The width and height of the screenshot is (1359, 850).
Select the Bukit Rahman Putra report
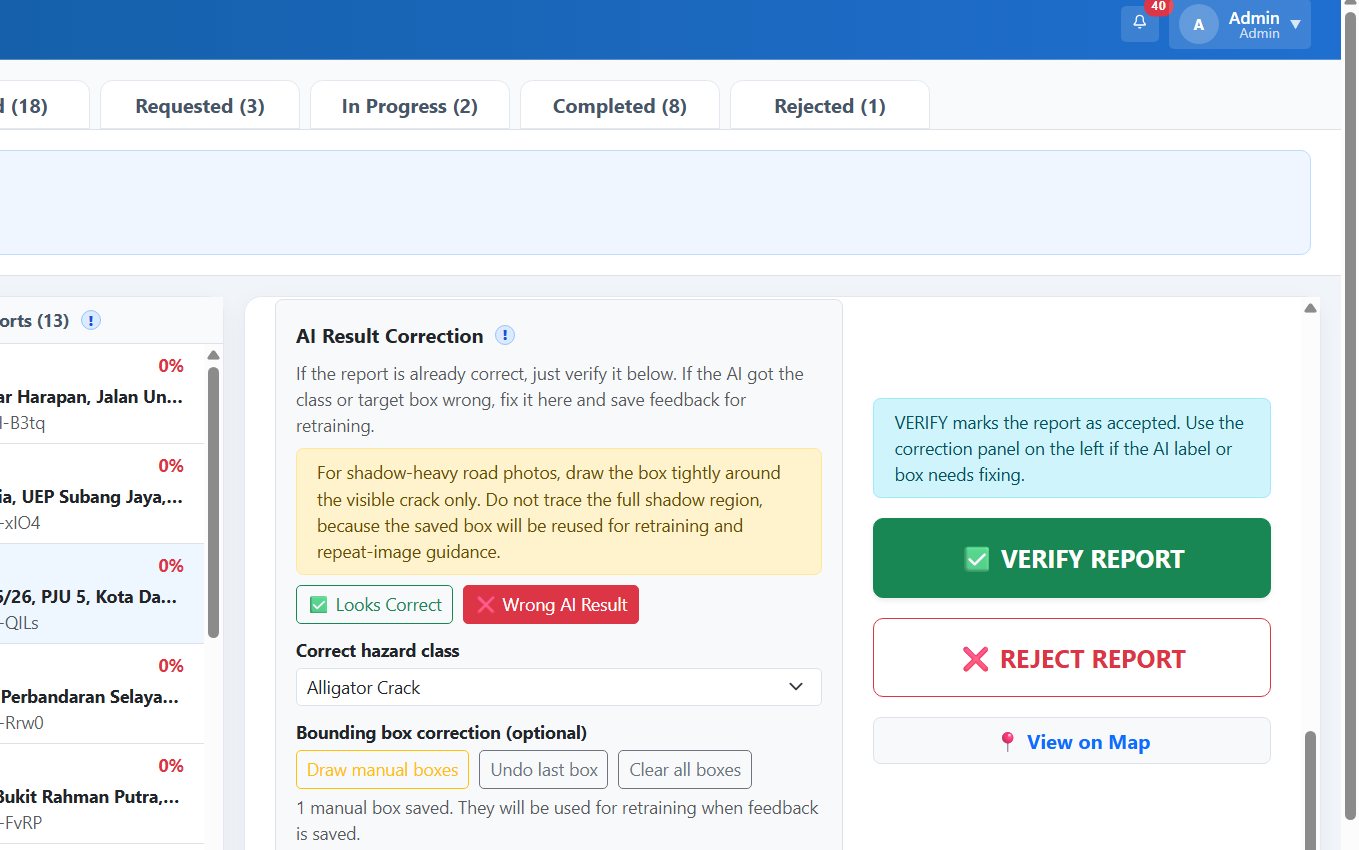click(102, 794)
